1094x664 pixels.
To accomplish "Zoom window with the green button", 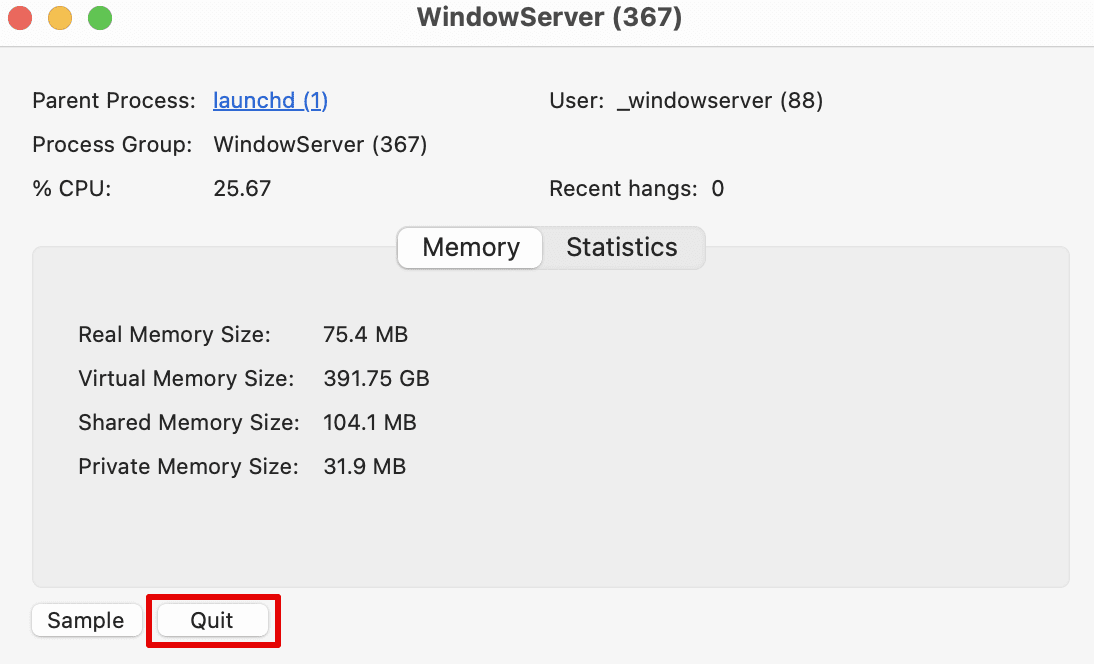I will [x=100, y=17].
